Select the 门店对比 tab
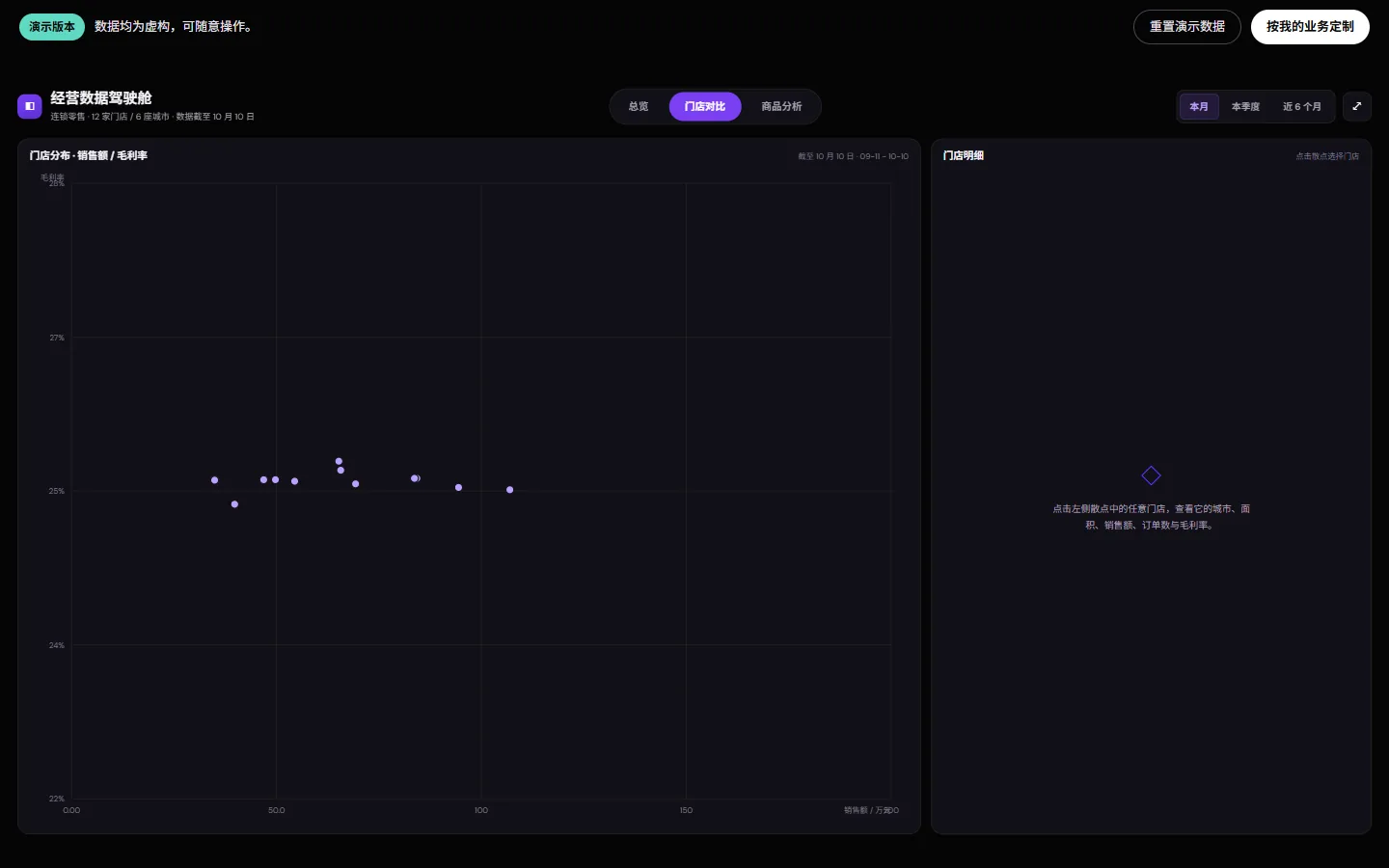This screenshot has width=1389, height=868. [x=705, y=106]
